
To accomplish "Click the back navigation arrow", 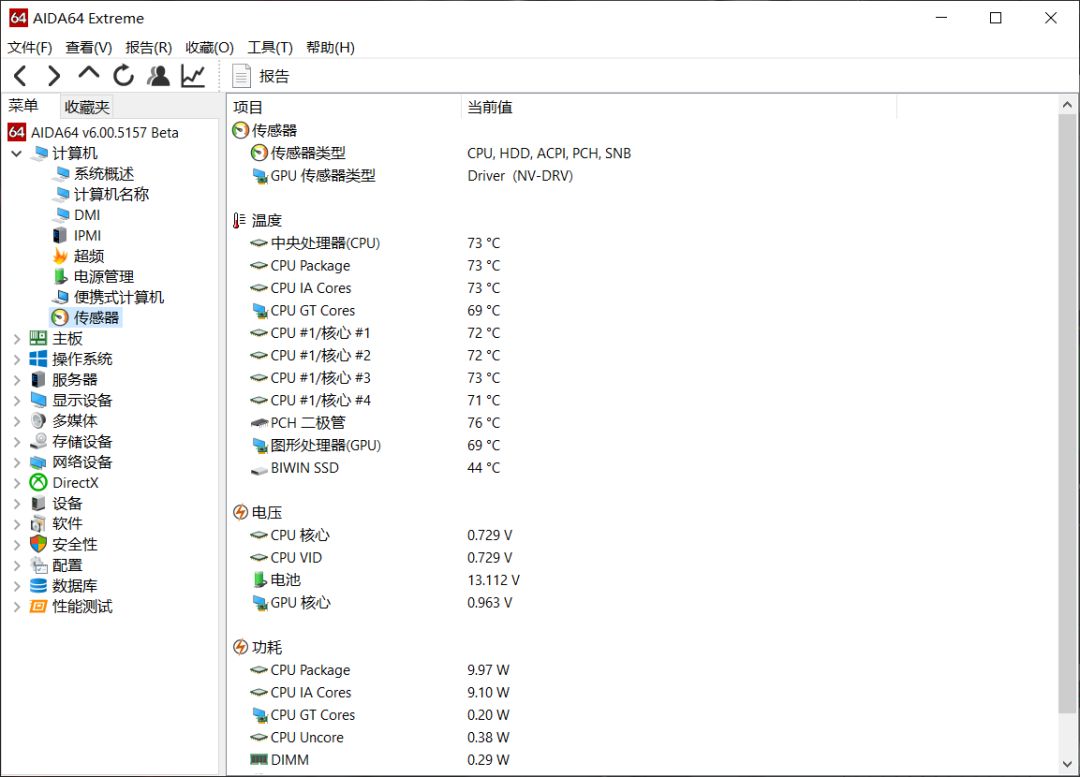I will [20, 75].
